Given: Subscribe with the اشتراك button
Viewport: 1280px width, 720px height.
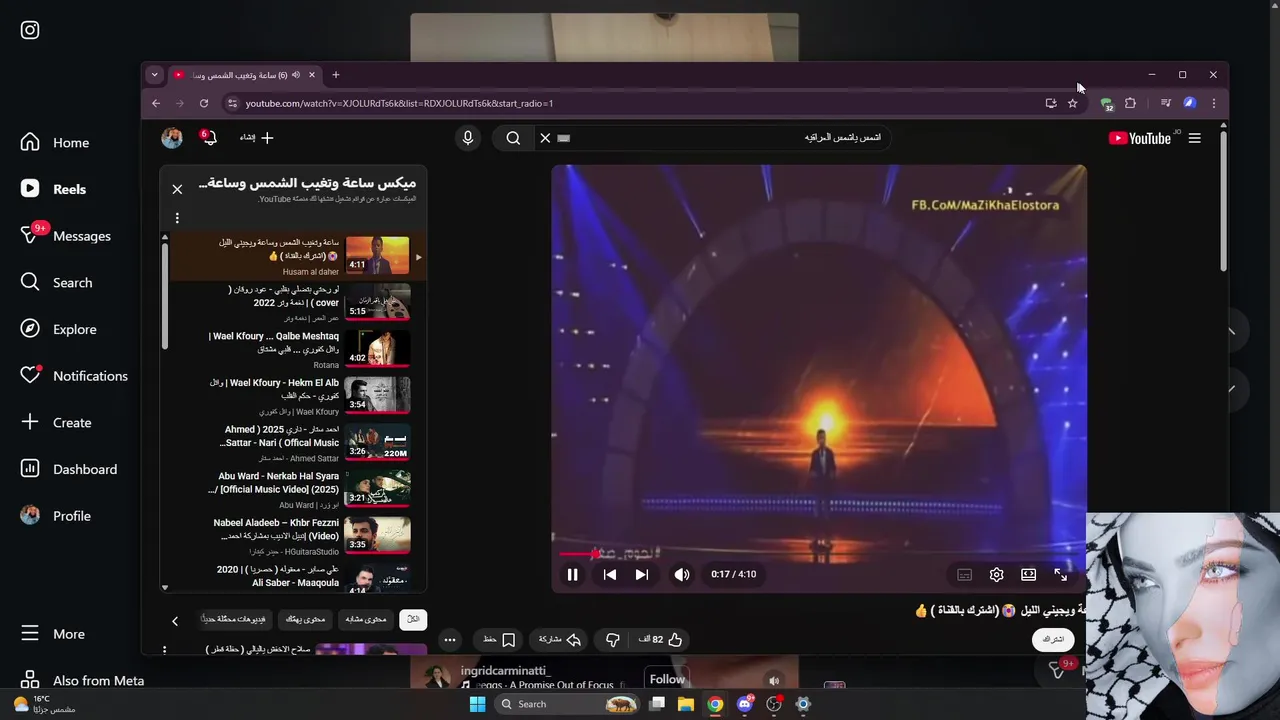Looking at the screenshot, I should click(x=1053, y=639).
